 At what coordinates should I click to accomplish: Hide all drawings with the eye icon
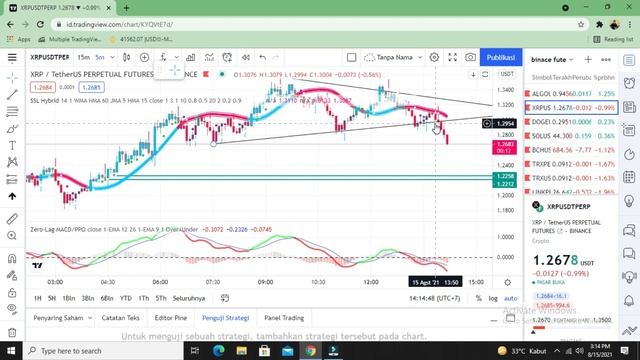(12, 309)
